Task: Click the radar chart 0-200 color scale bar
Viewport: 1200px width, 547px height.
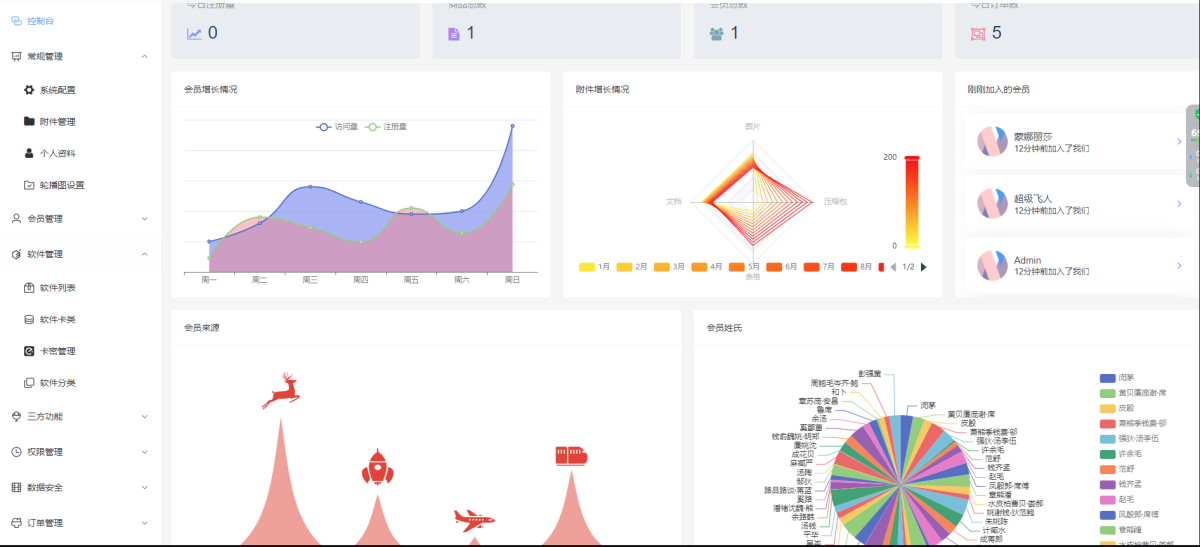Action: click(x=911, y=202)
